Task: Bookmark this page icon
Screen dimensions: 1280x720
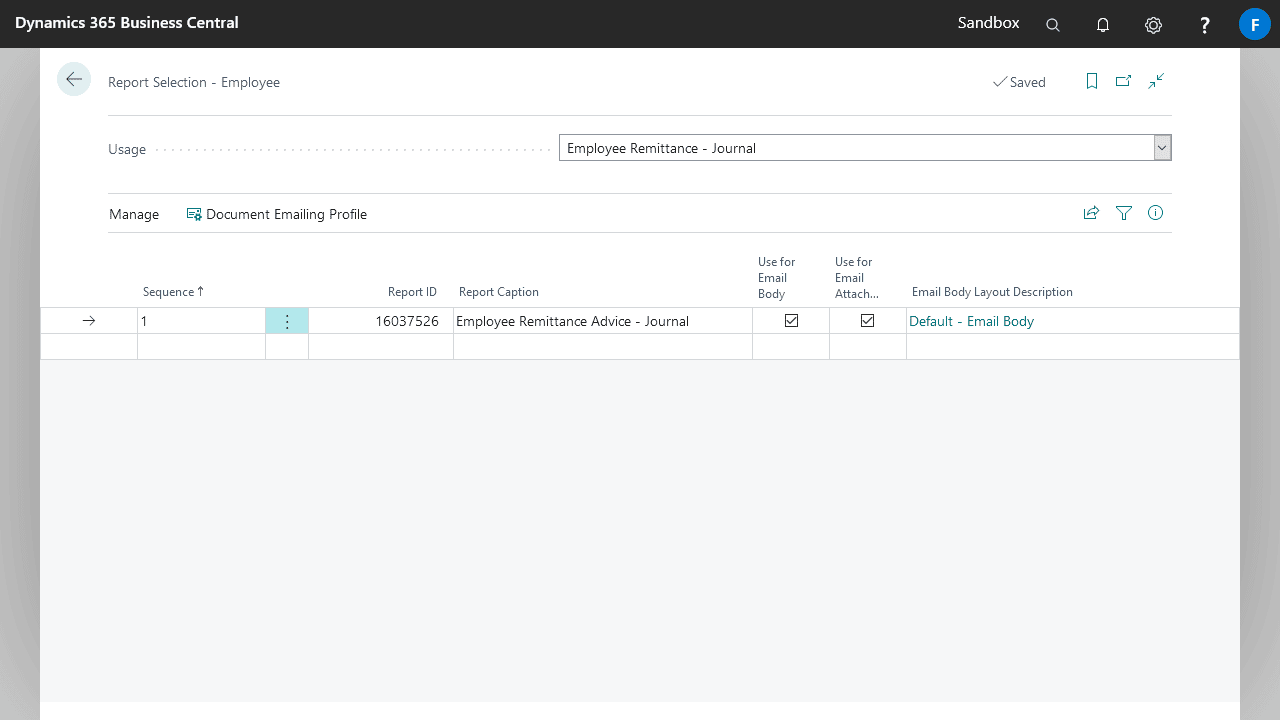Action: click(1092, 81)
